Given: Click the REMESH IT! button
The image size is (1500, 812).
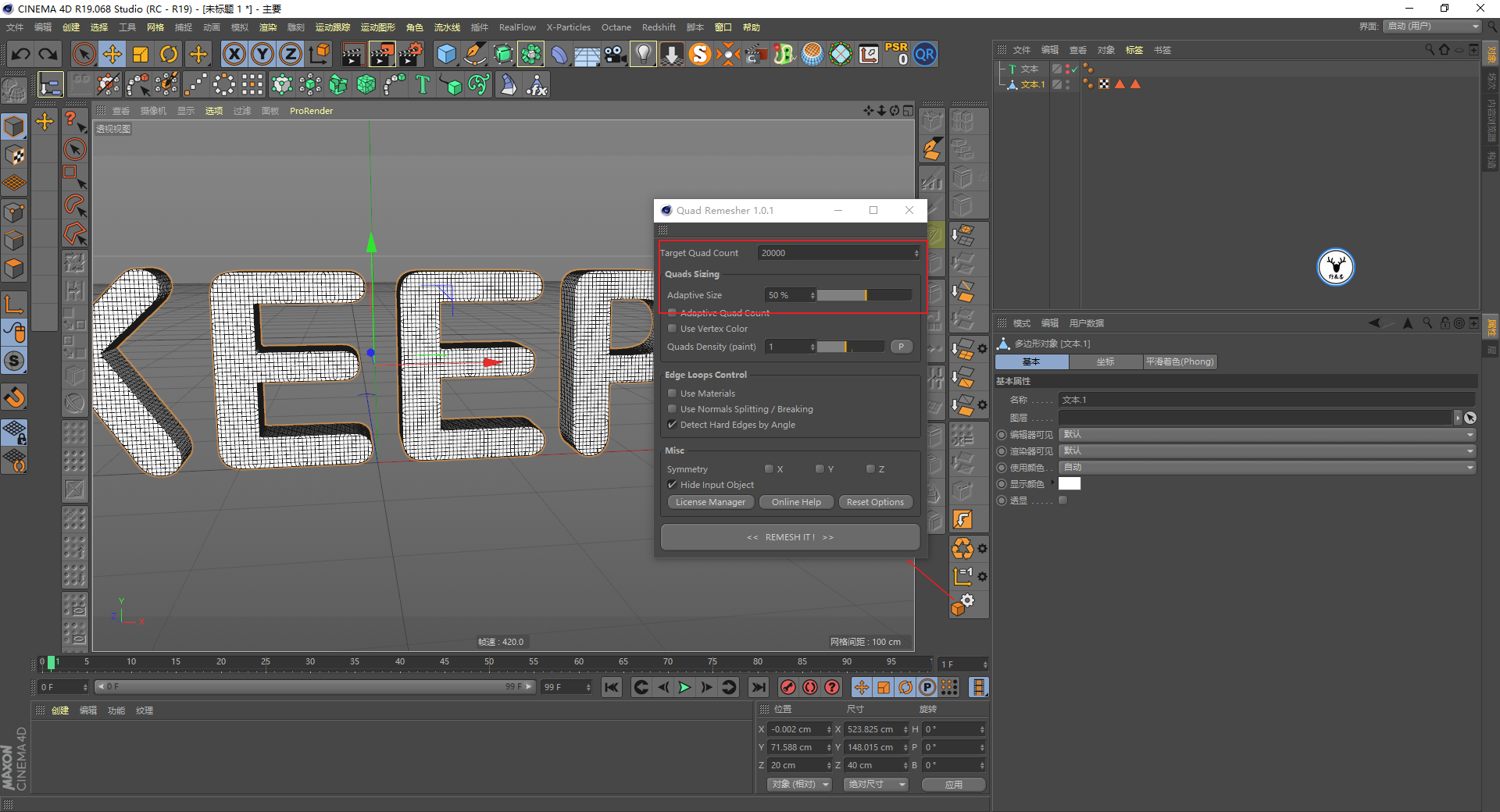Looking at the screenshot, I should (790, 537).
